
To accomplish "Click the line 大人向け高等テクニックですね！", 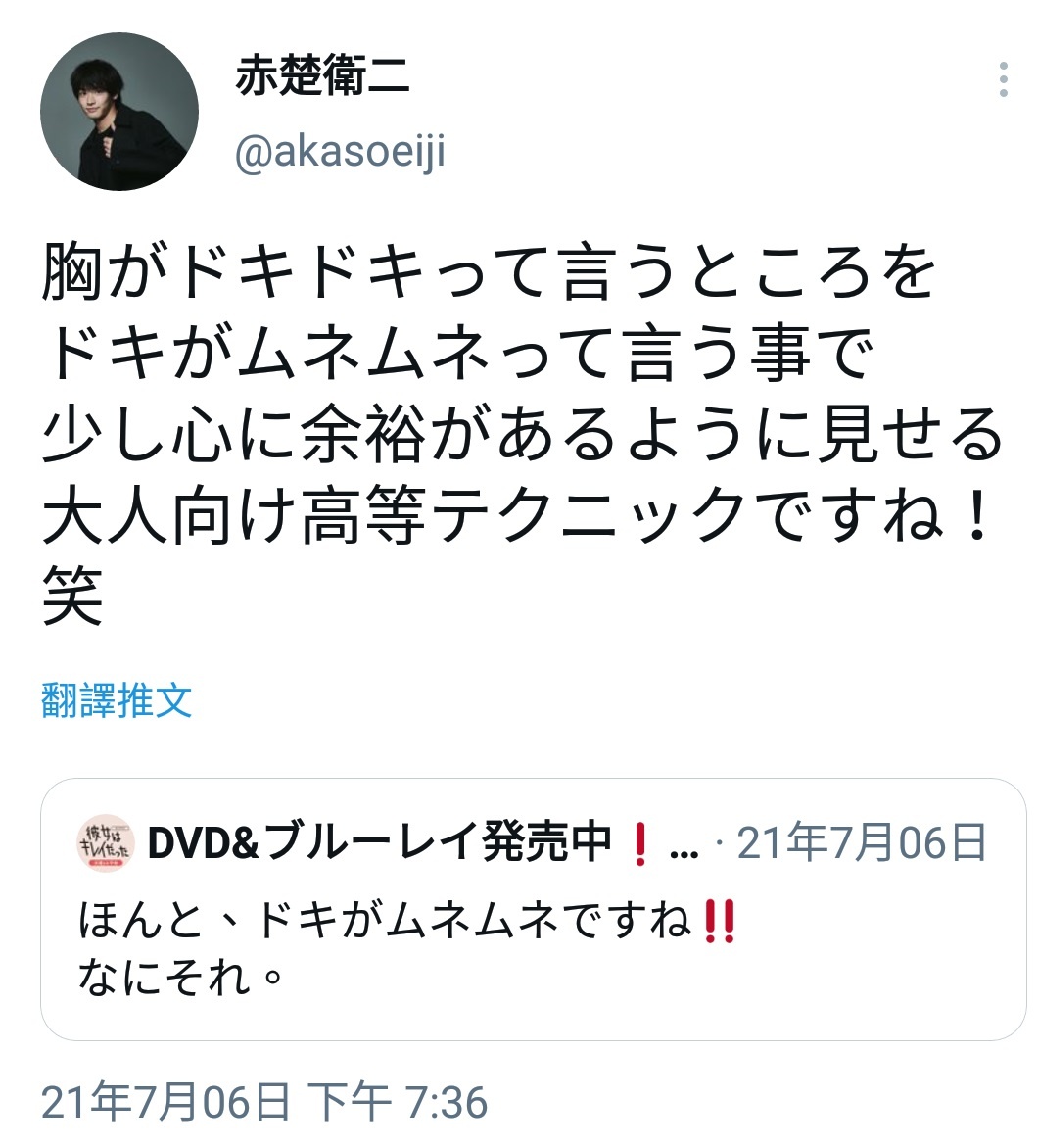I will click(x=519, y=514).
